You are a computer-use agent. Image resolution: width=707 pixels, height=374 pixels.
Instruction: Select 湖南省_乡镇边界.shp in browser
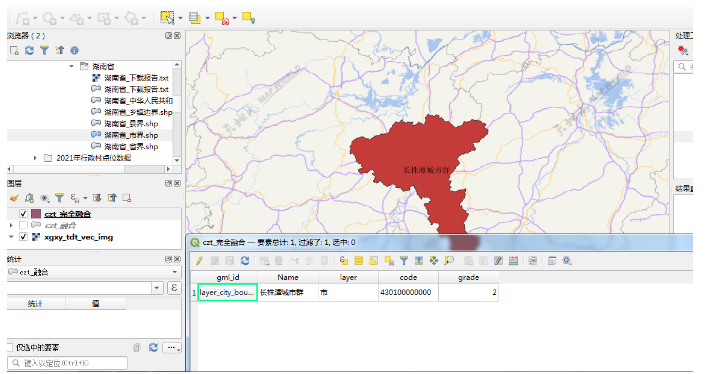point(138,112)
